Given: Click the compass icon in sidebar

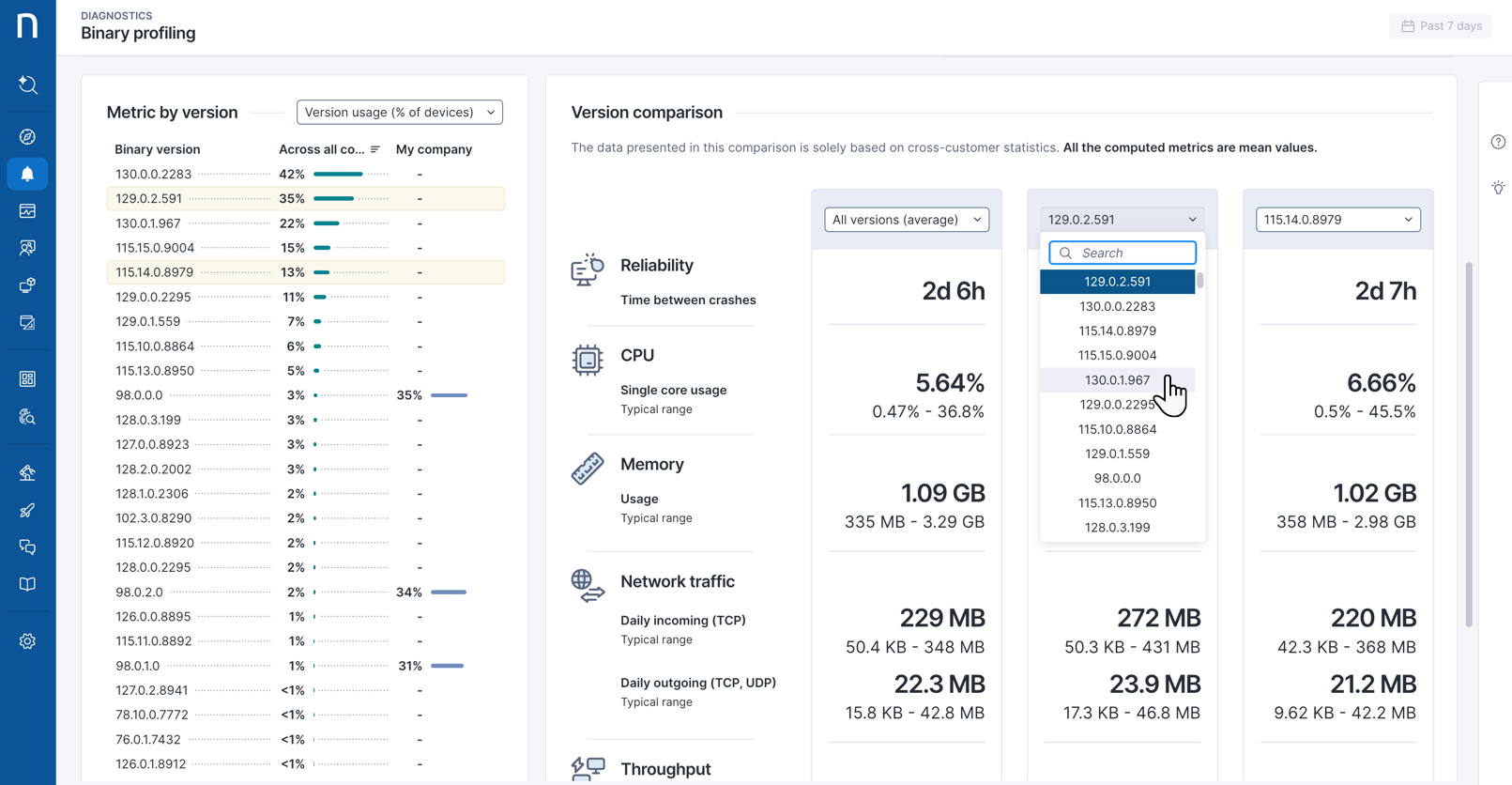Looking at the screenshot, I should coord(27,137).
